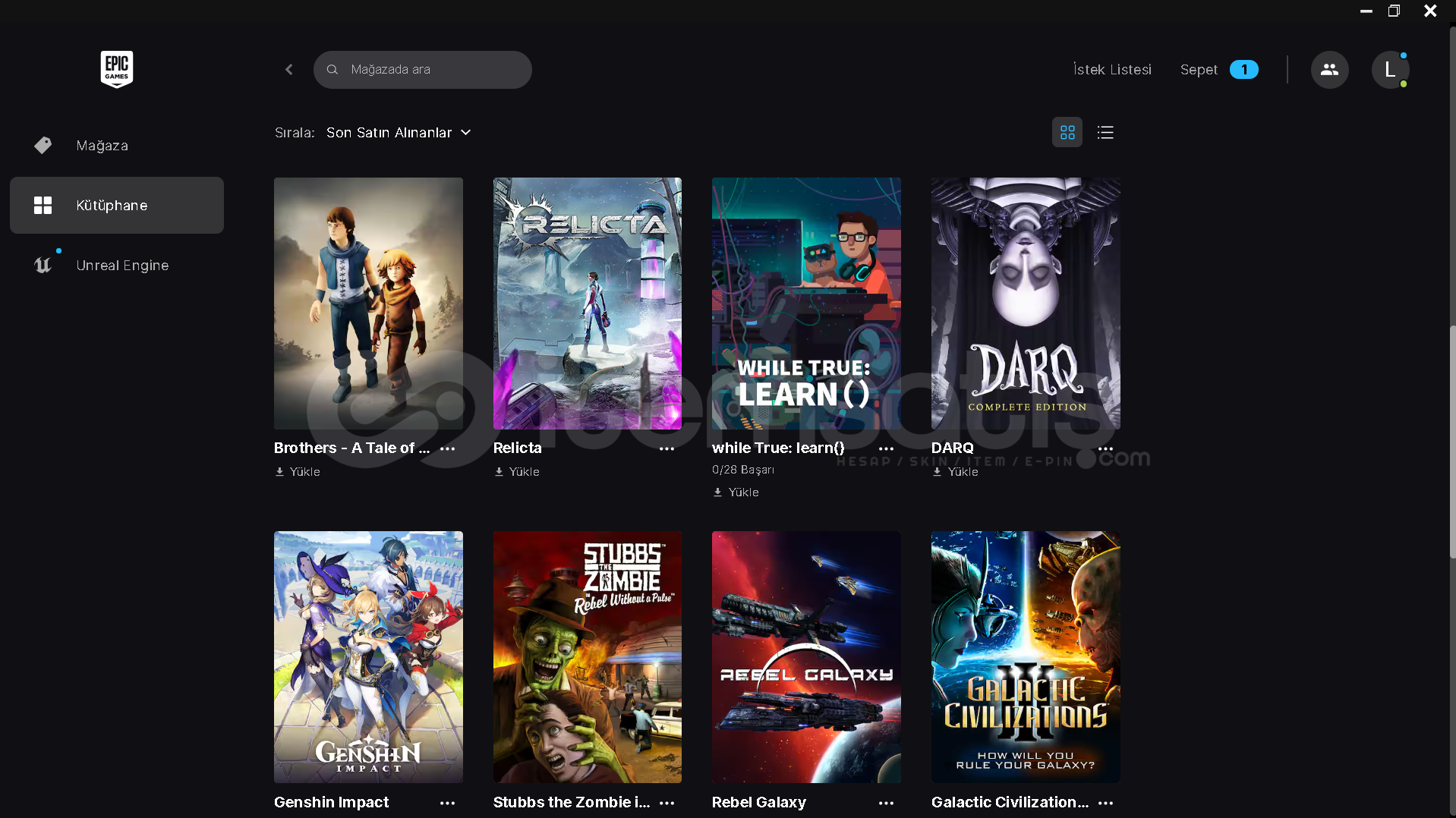Click download icon under Relicta
This screenshot has width=1456, height=818.
(x=499, y=472)
